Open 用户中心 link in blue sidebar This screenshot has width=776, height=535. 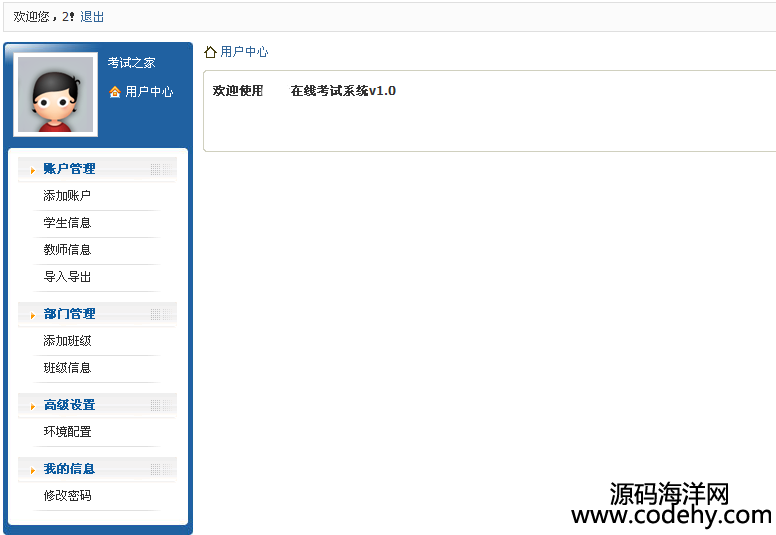(149, 92)
